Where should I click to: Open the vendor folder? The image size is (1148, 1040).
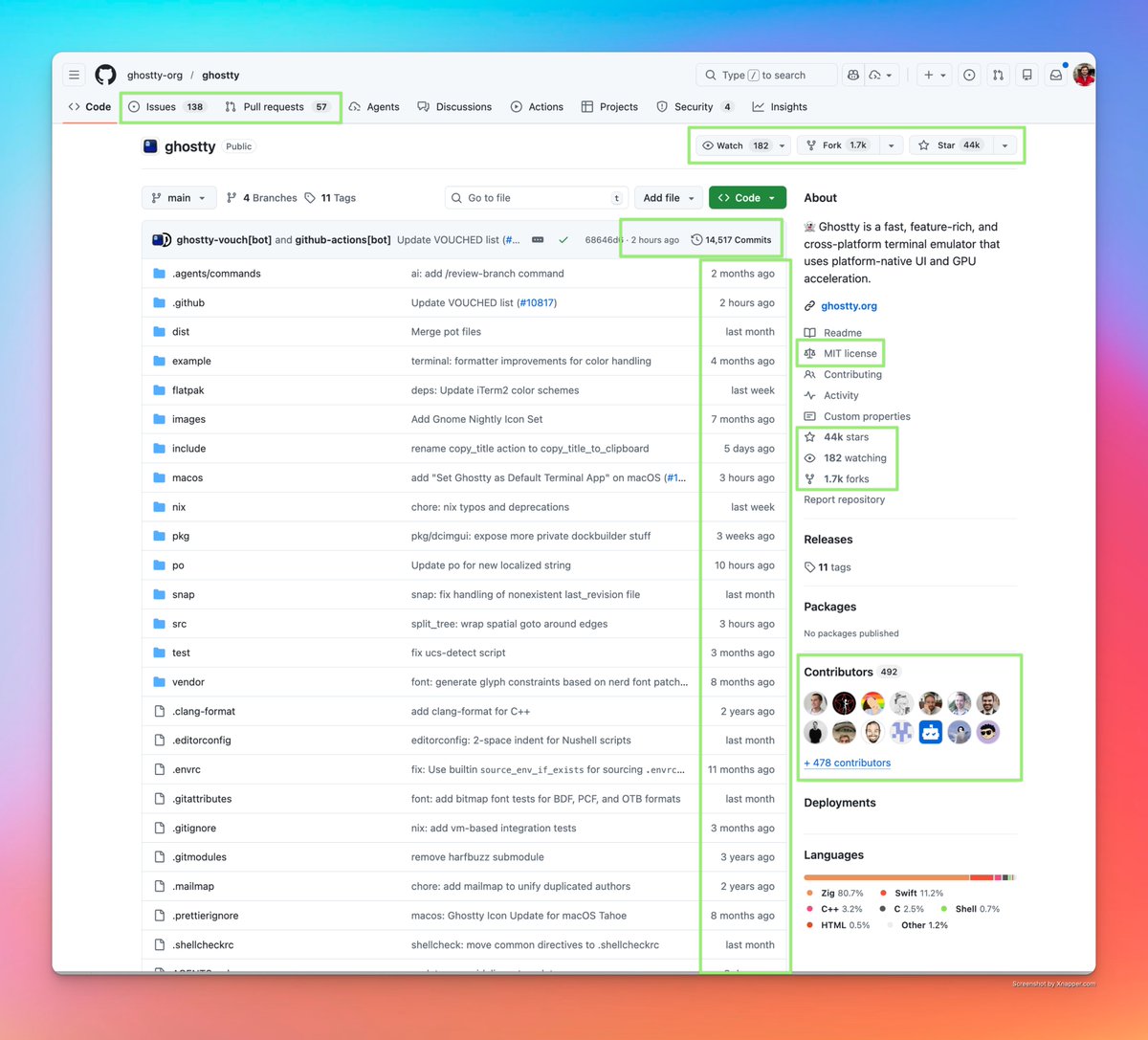pyautogui.click(x=188, y=682)
